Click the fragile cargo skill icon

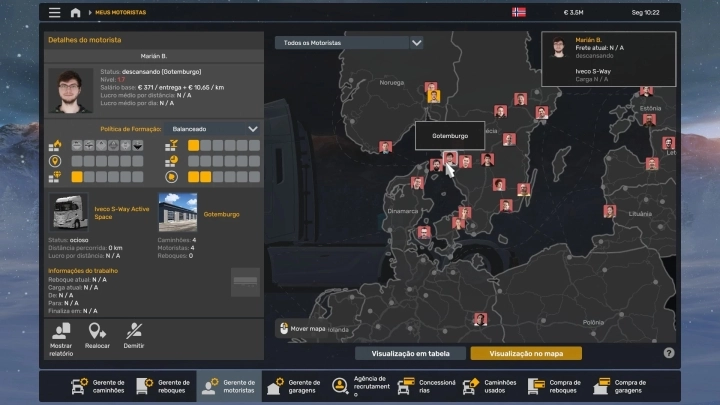click(171, 146)
